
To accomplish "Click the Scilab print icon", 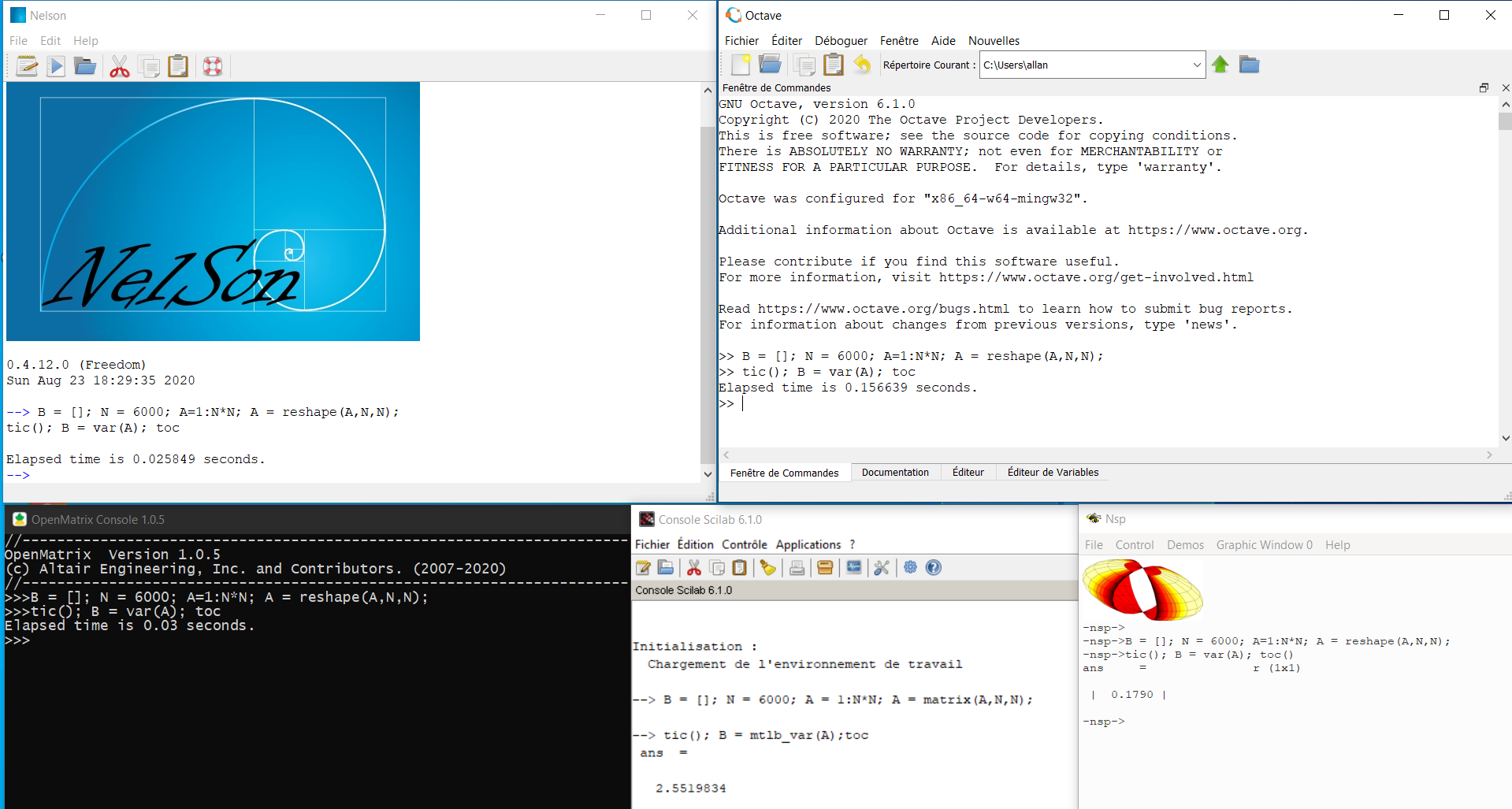I will 797,568.
